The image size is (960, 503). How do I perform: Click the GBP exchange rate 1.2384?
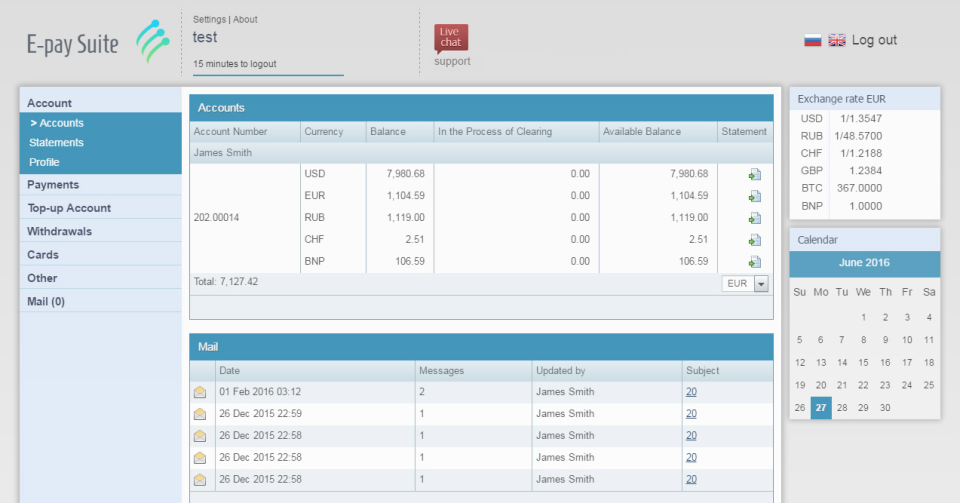coord(865,171)
